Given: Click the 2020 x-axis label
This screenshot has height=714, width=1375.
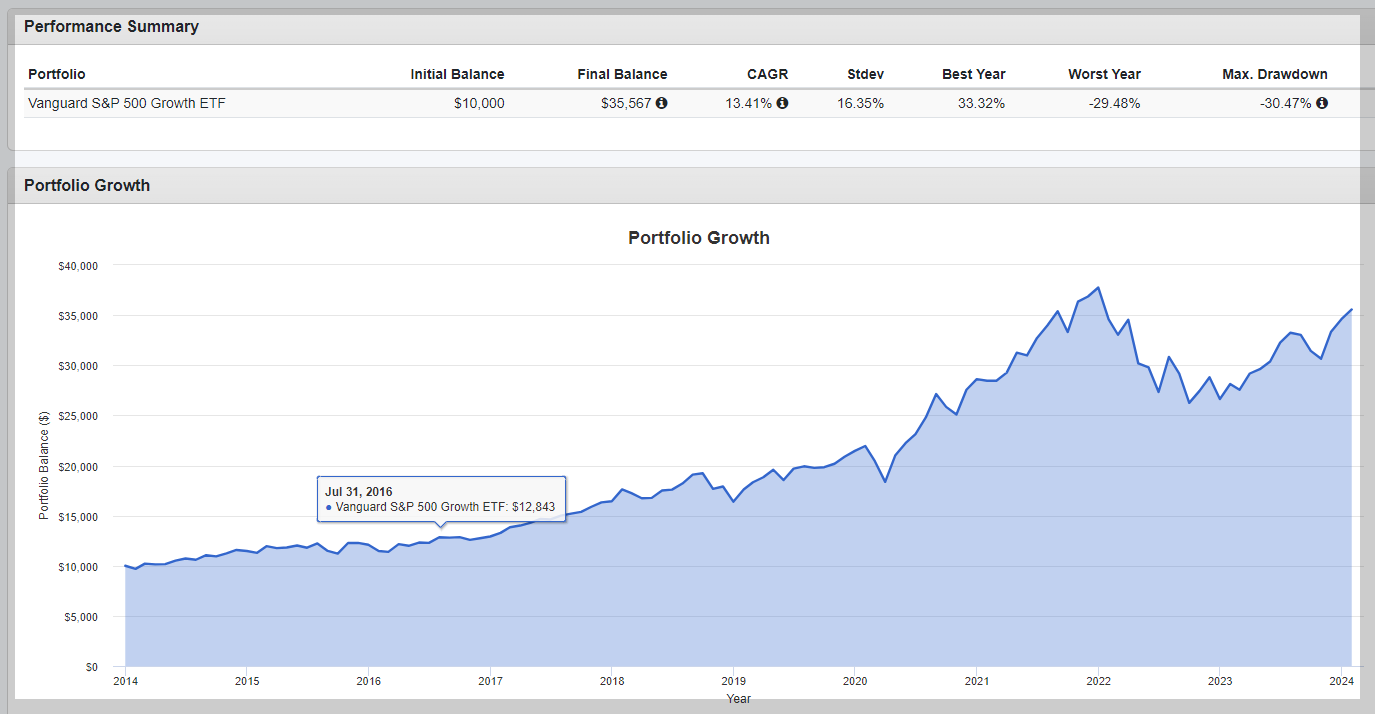Looking at the screenshot, I should [x=855, y=682].
